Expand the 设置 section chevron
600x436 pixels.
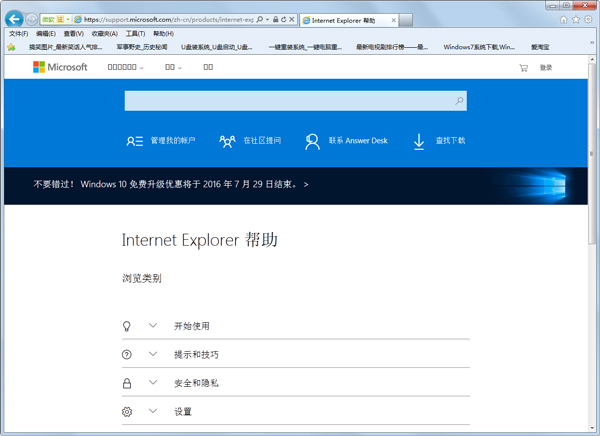click(x=153, y=411)
